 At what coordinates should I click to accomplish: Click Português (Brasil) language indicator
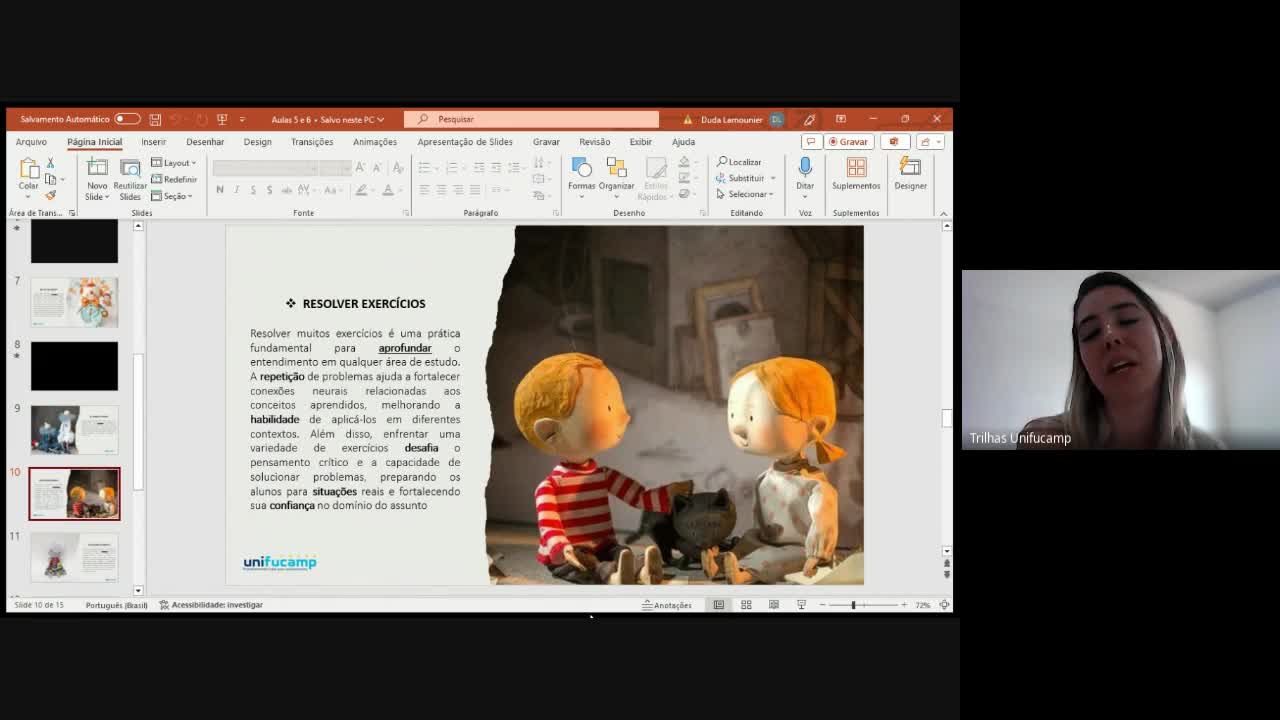(116, 605)
